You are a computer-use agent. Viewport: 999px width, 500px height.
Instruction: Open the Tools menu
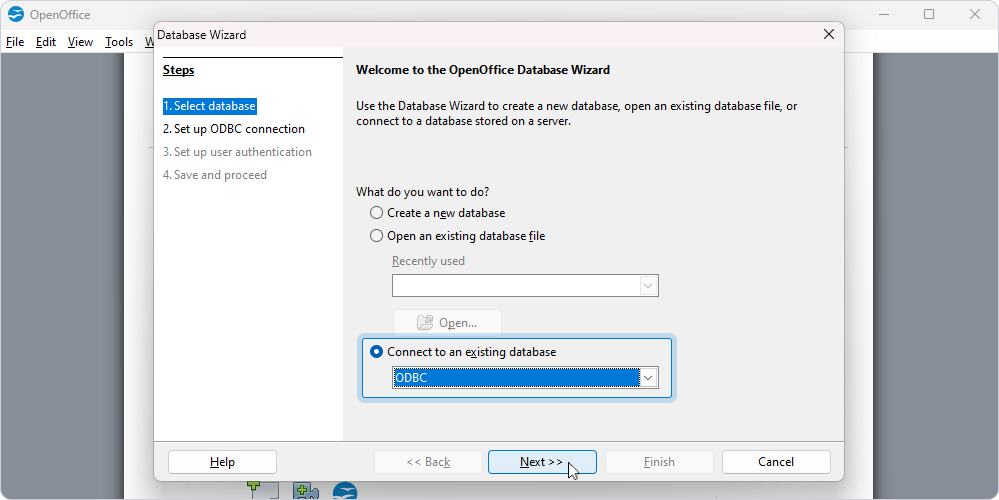click(119, 42)
